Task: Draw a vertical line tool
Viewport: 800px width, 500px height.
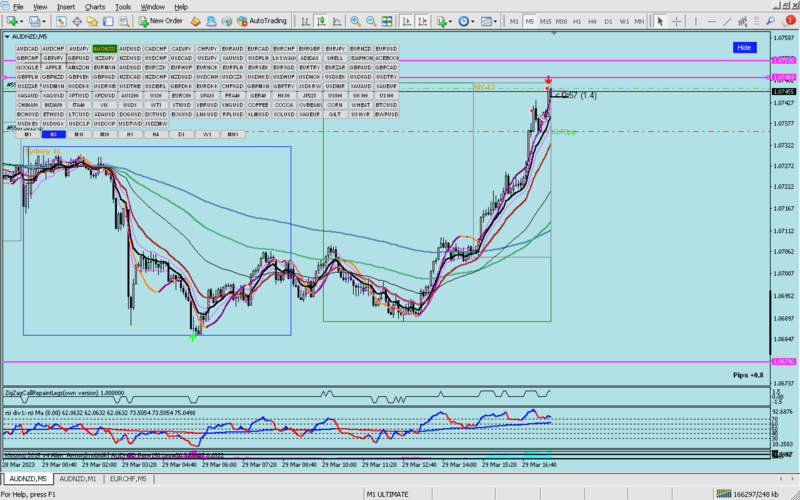Action: tap(697, 21)
